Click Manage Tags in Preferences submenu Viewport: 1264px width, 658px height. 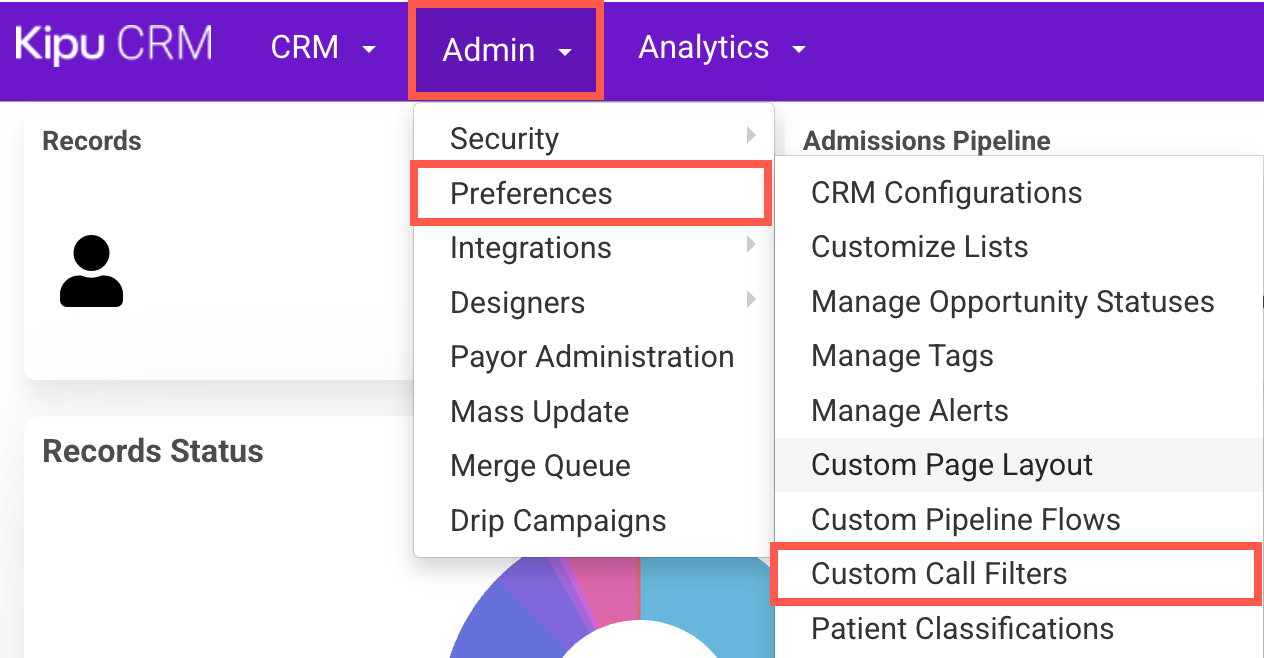pyautogui.click(x=902, y=355)
